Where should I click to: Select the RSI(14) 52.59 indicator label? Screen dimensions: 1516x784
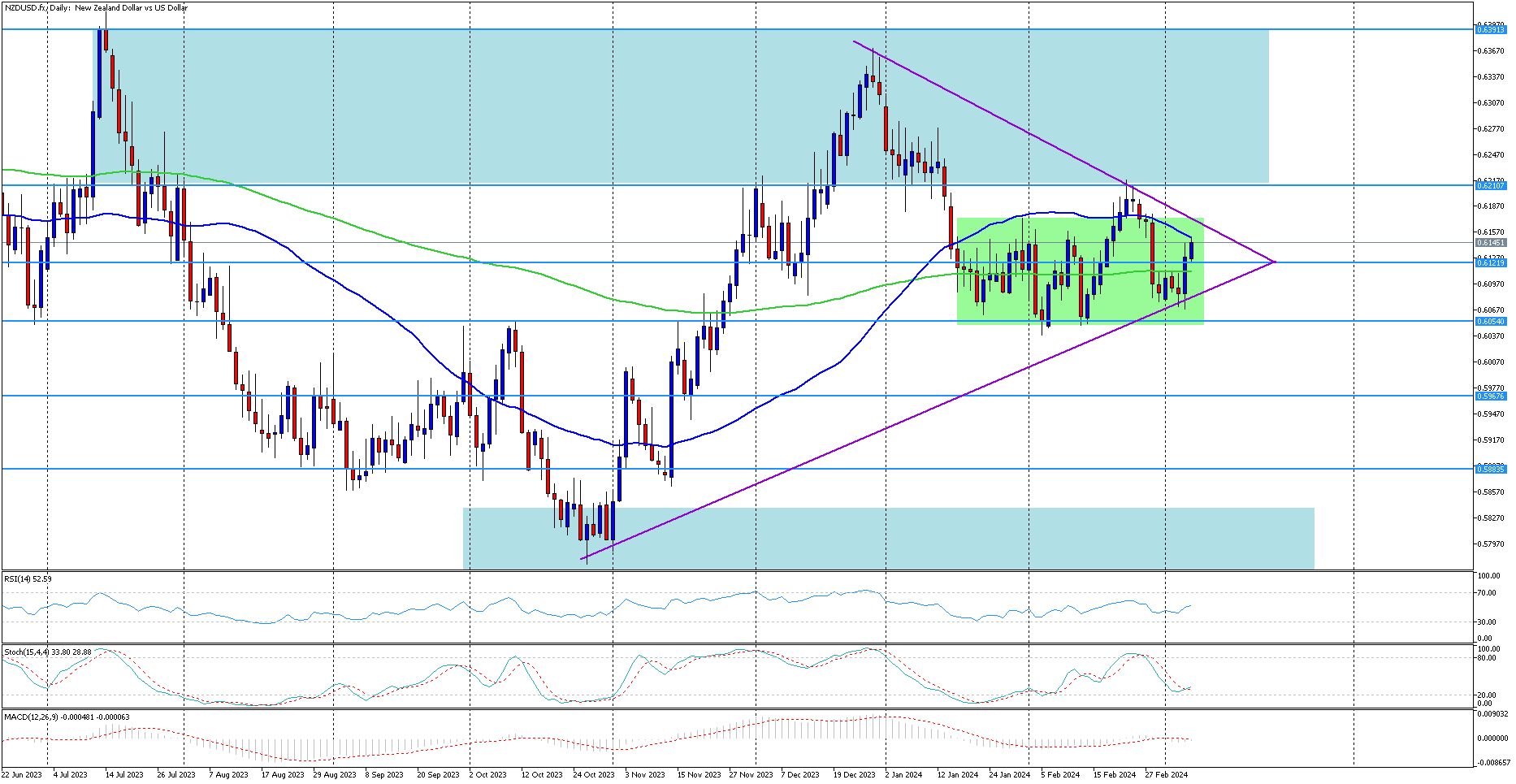tap(28, 578)
